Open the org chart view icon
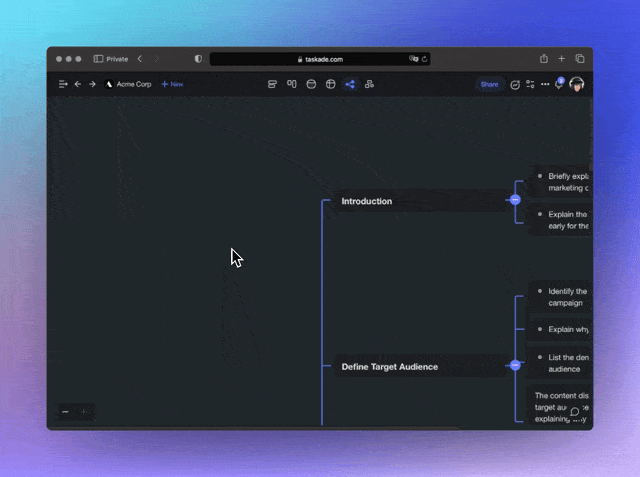This screenshot has width=640, height=477. [x=369, y=84]
